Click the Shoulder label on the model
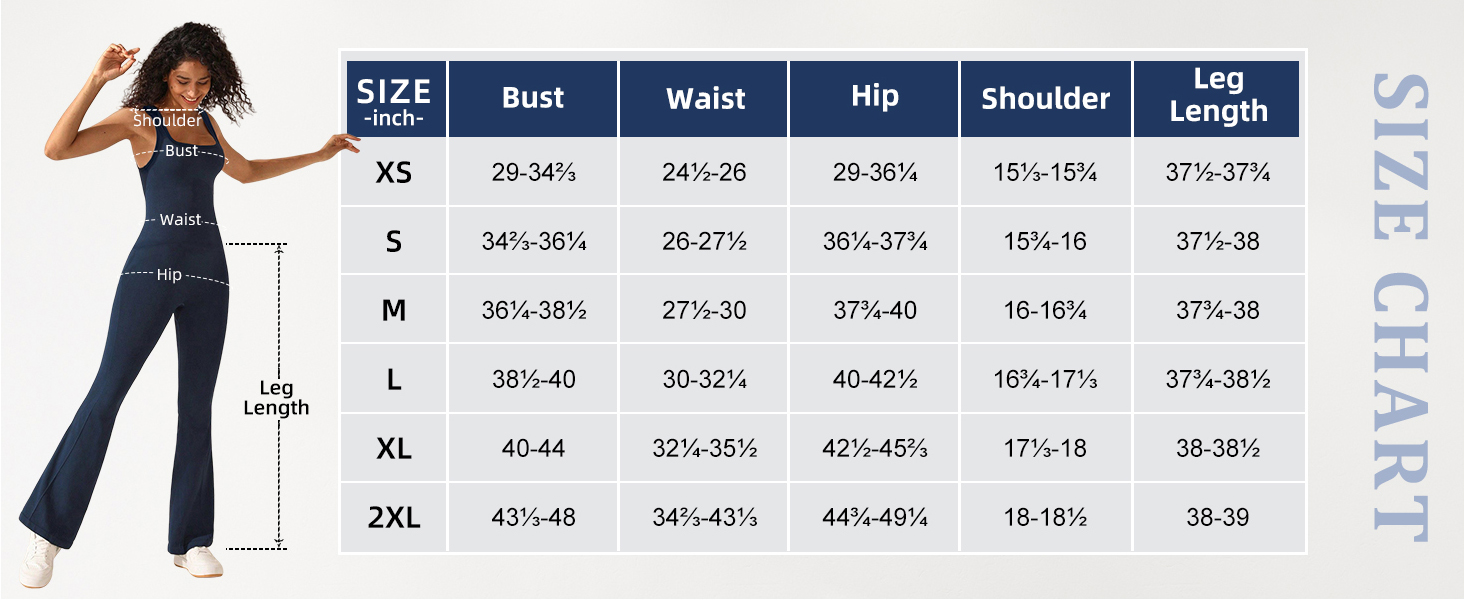The width and height of the screenshot is (1464, 600). click(x=168, y=121)
